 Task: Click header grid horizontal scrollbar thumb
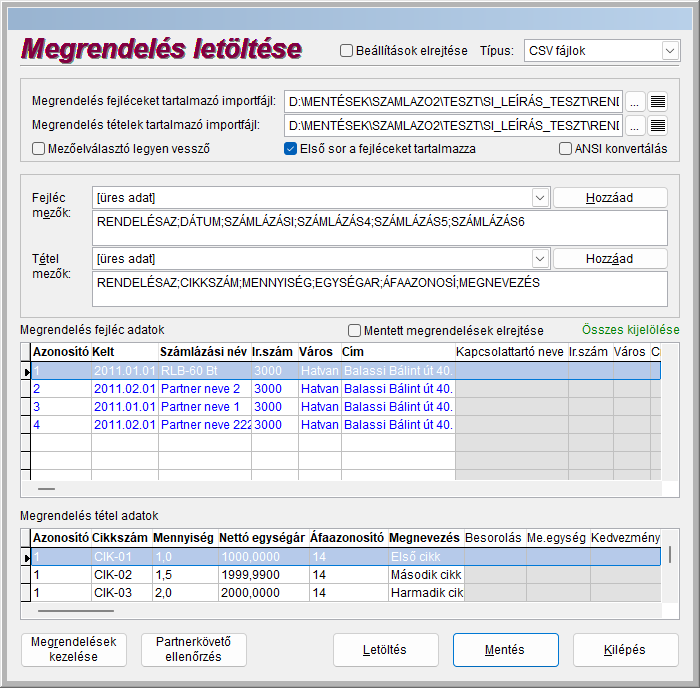[x=46, y=489]
